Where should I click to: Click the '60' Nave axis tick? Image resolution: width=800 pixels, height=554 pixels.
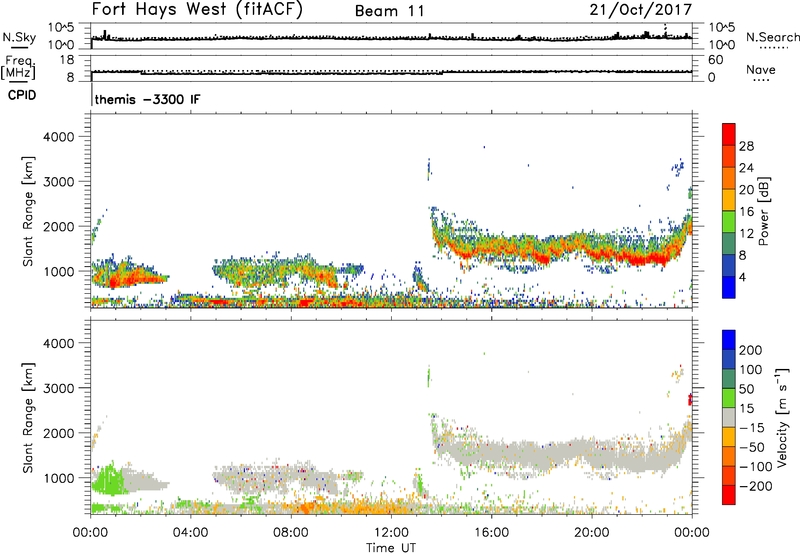point(716,60)
